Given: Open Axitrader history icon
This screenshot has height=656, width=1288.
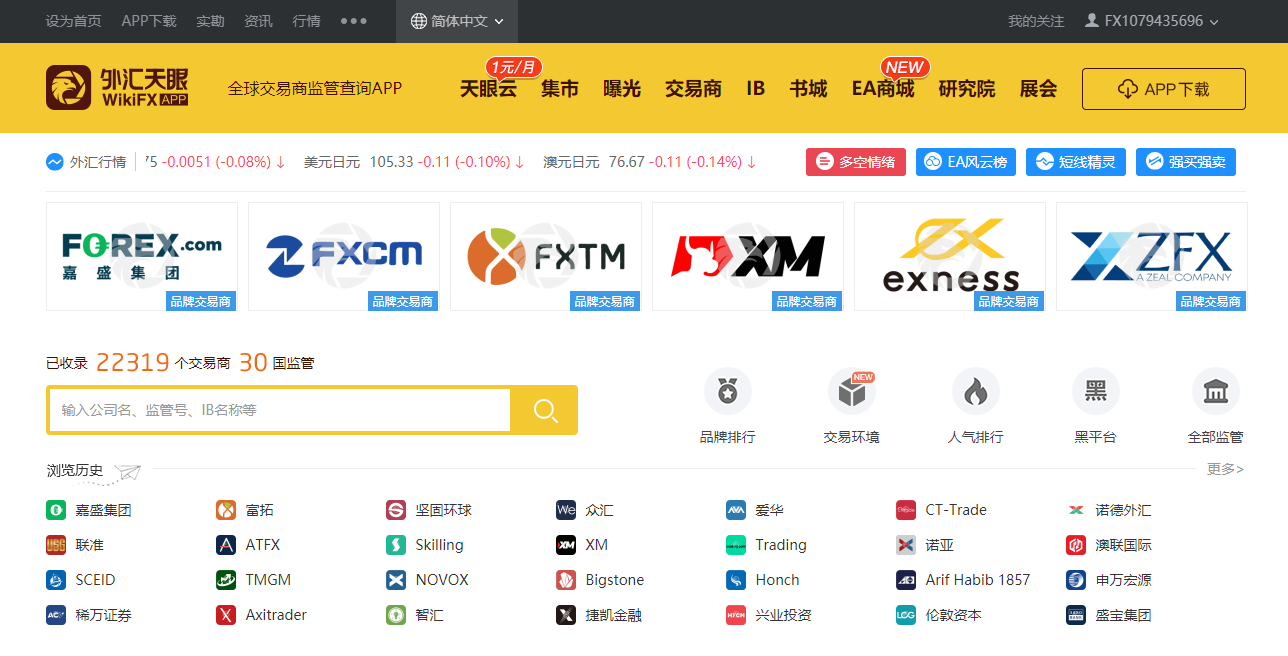Looking at the screenshot, I should pos(226,615).
